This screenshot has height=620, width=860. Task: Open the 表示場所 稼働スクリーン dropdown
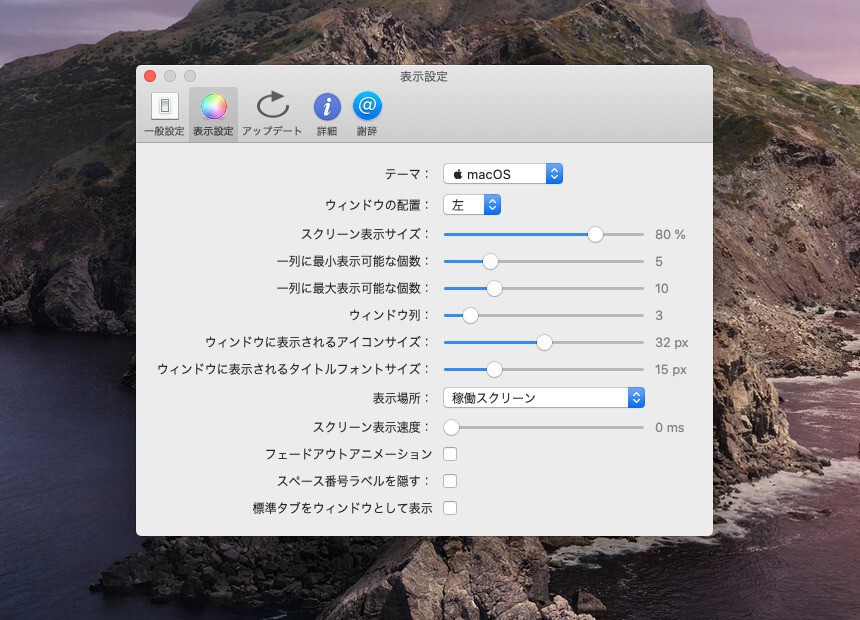pos(544,398)
